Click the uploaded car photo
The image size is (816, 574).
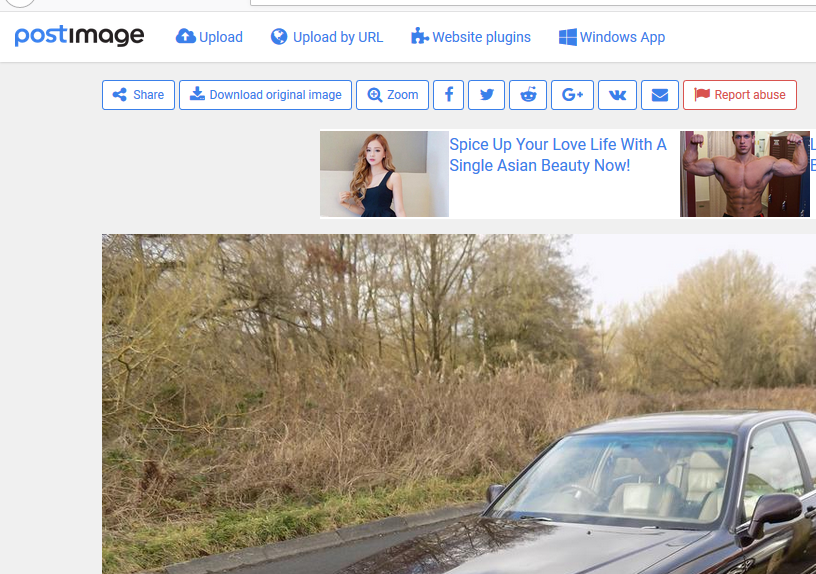tap(459, 404)
